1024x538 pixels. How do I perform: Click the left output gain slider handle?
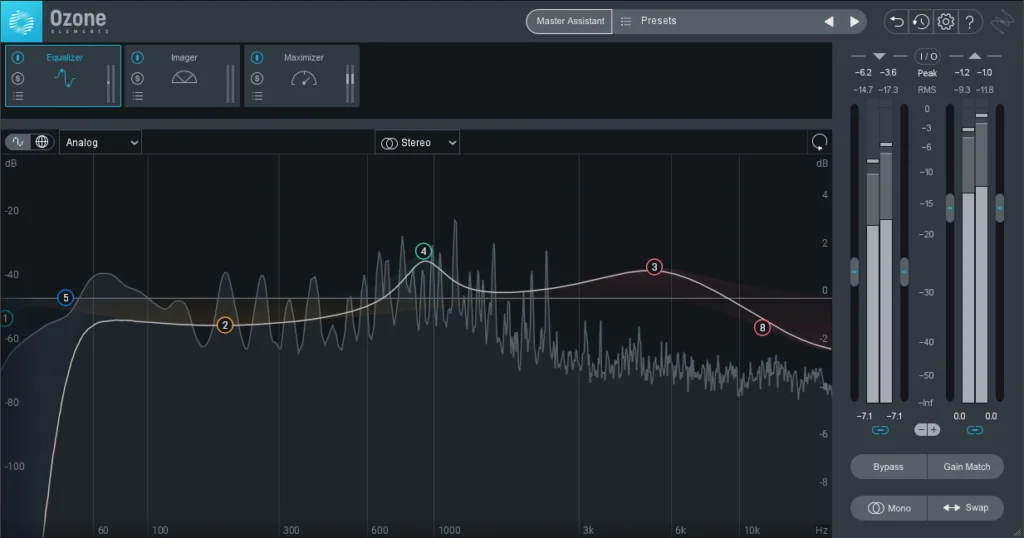pos(950,208)
